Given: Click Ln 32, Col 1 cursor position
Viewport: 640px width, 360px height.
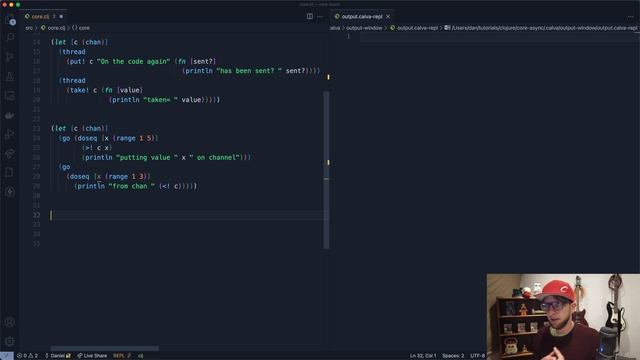Looking at the screenshot, I should click(423, 356).
